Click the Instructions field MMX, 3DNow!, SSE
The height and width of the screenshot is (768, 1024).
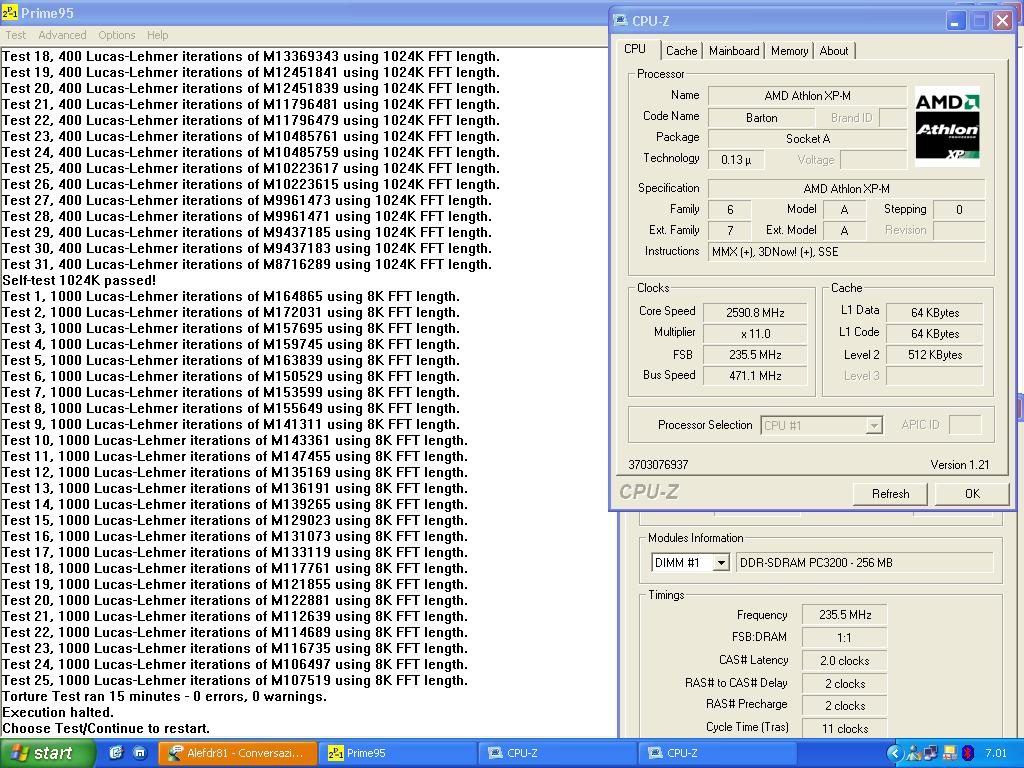(846, 252)
